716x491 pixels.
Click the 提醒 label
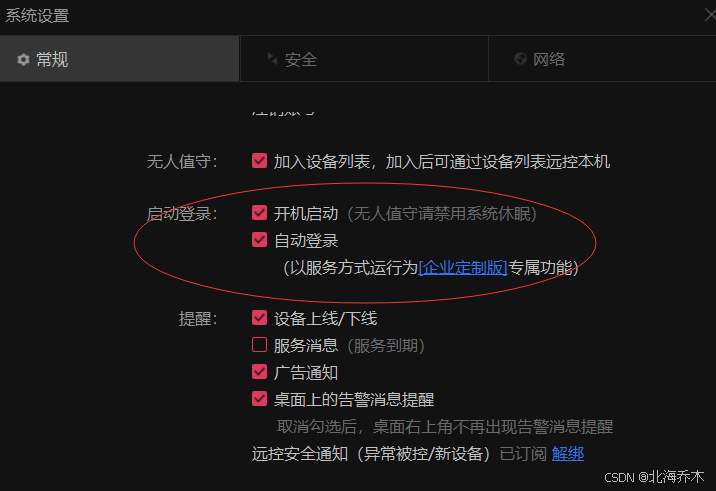coord(198,318)
